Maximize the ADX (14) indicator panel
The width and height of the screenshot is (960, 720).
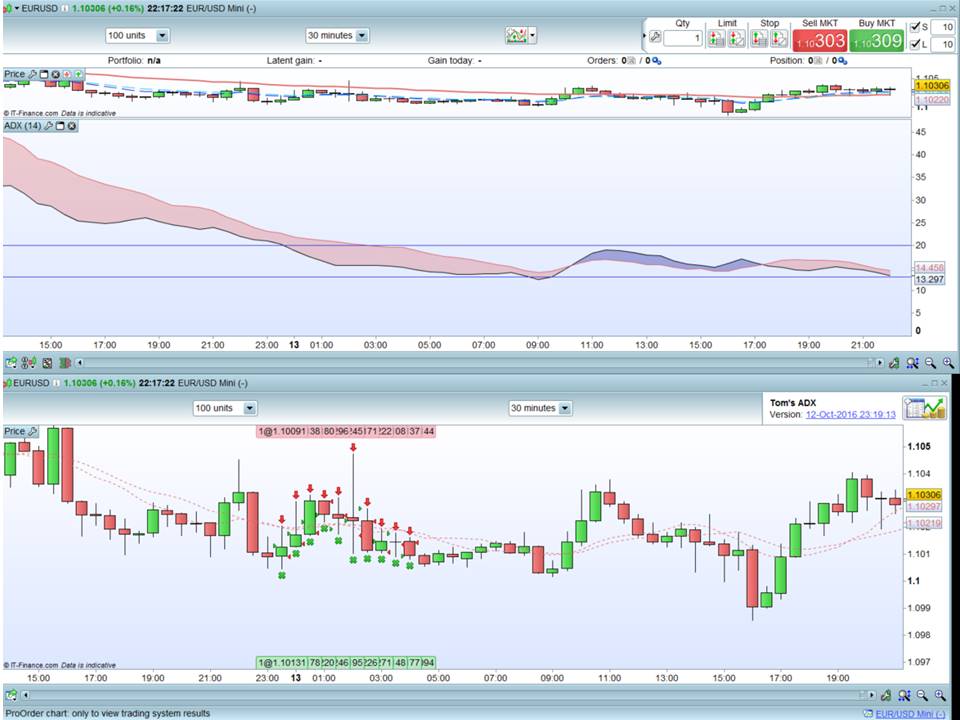point(60,126)
